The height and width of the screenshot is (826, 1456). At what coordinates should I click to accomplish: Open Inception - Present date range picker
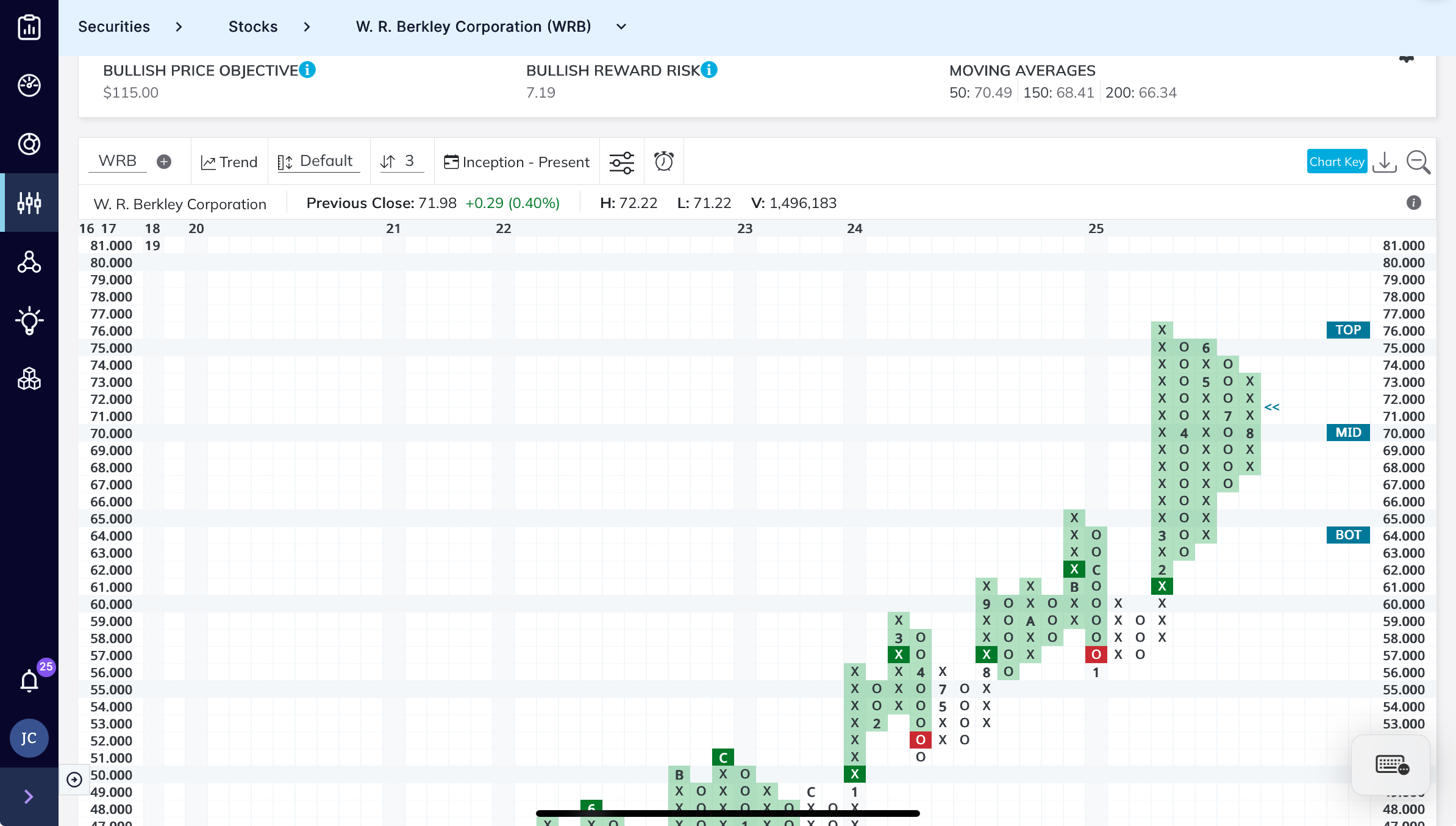[517, 162]
